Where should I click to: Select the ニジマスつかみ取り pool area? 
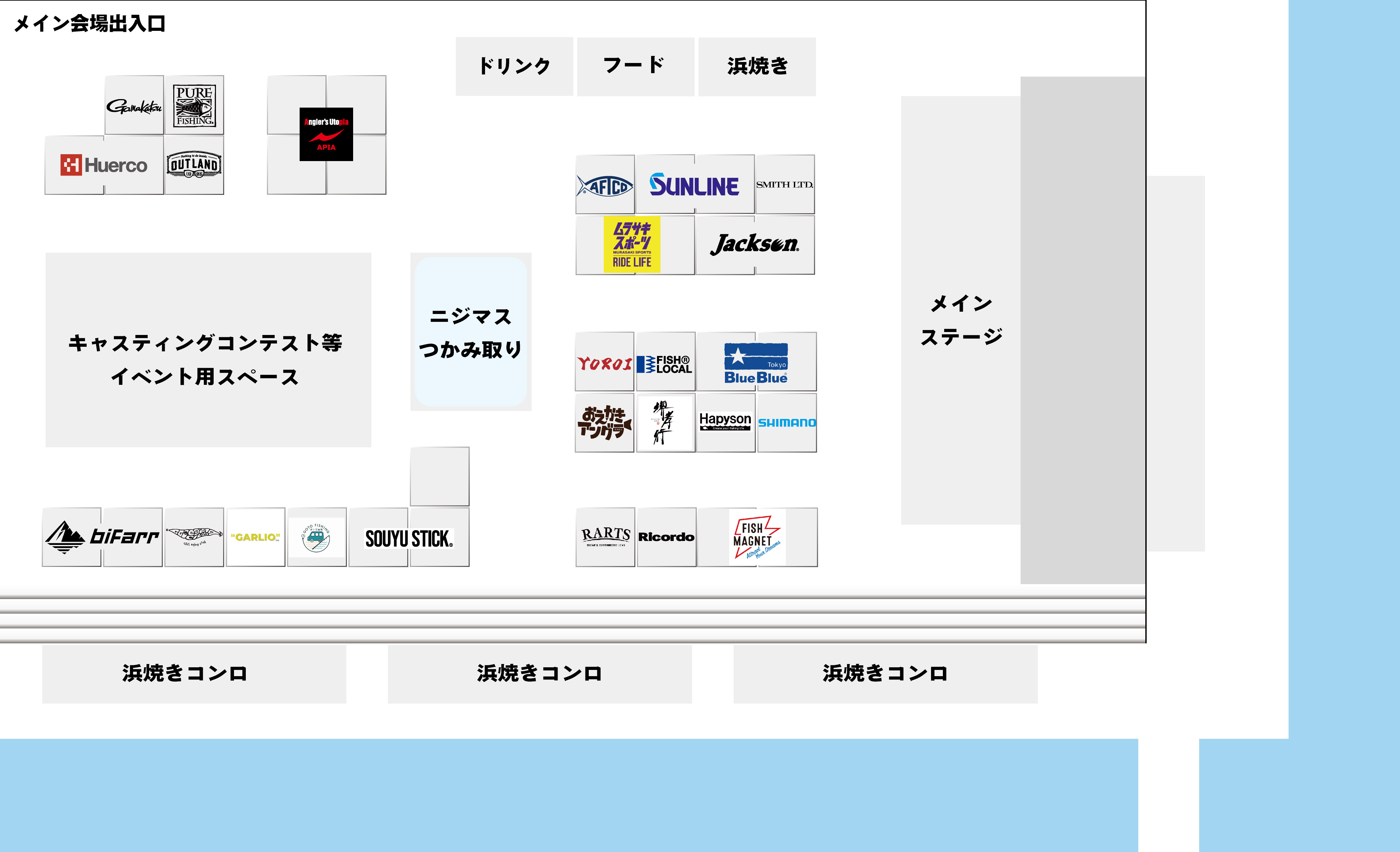pyautogui.click(x=471, y=332)
